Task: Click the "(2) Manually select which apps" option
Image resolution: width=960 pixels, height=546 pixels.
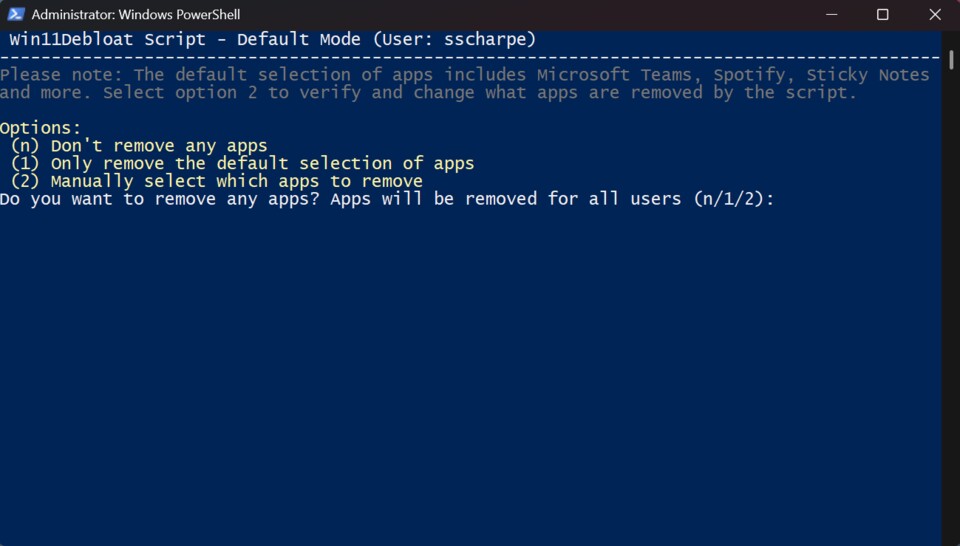Action: coord(216,181)
